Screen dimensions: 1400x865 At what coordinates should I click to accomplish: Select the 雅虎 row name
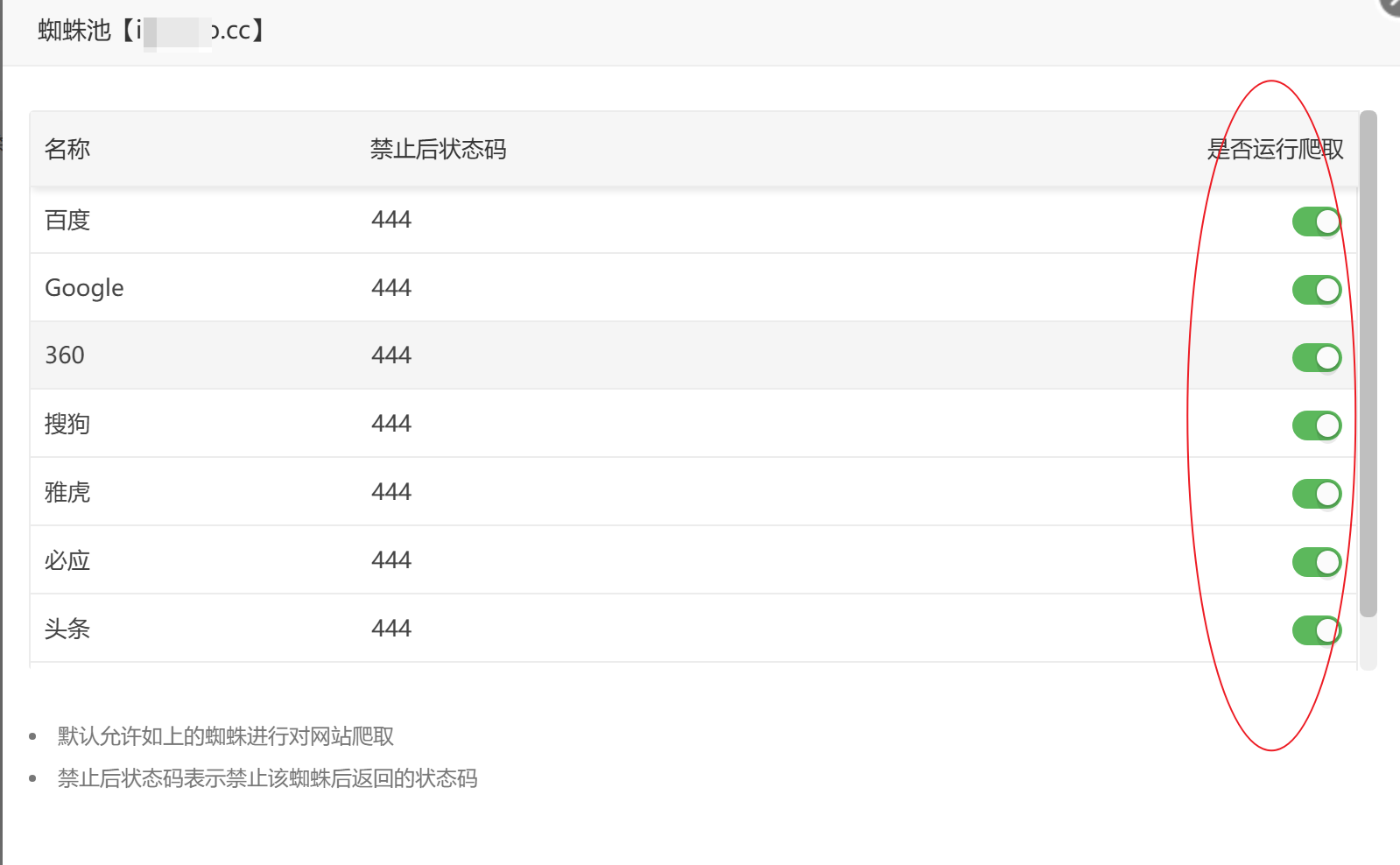67,492
